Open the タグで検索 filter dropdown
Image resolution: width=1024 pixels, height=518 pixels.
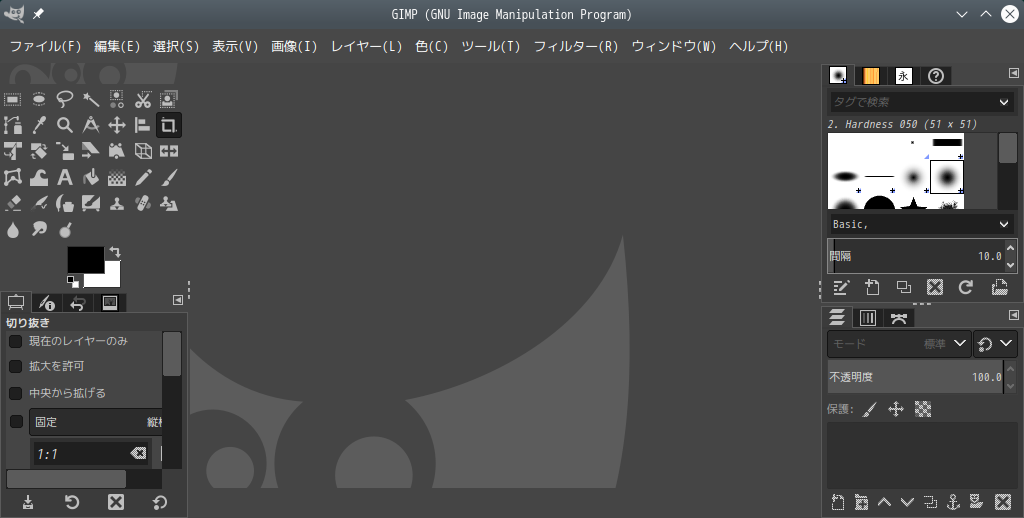1004,102
